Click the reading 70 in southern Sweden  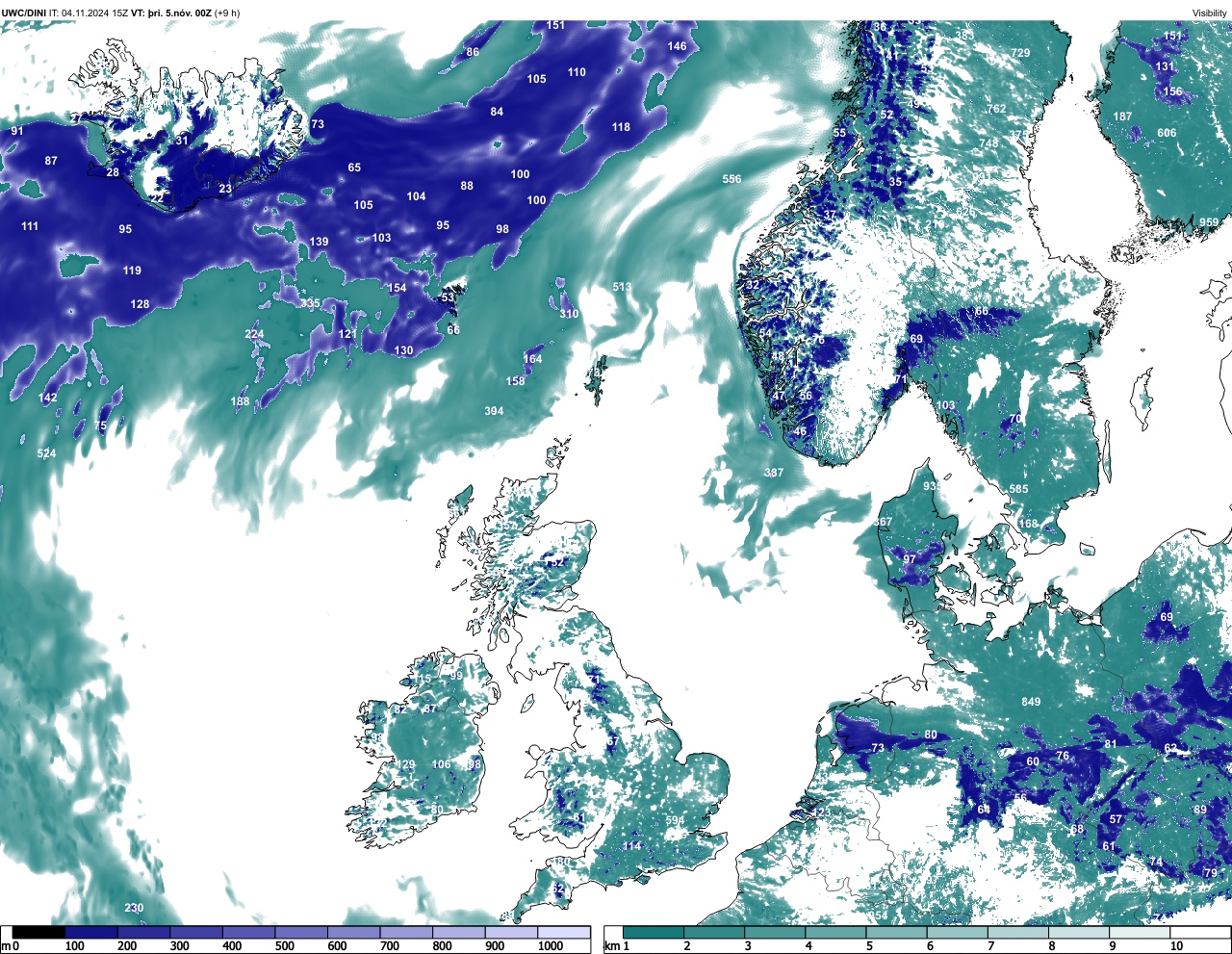click(1015, 420)
